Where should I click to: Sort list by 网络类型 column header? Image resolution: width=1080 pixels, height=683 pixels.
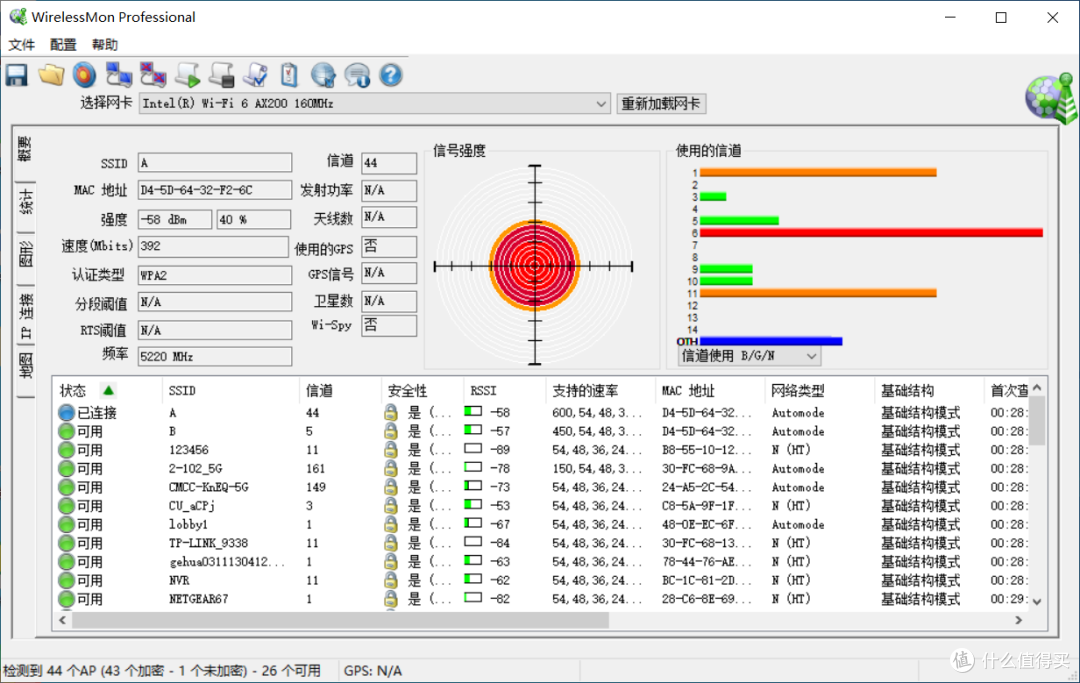pos(820,390)
